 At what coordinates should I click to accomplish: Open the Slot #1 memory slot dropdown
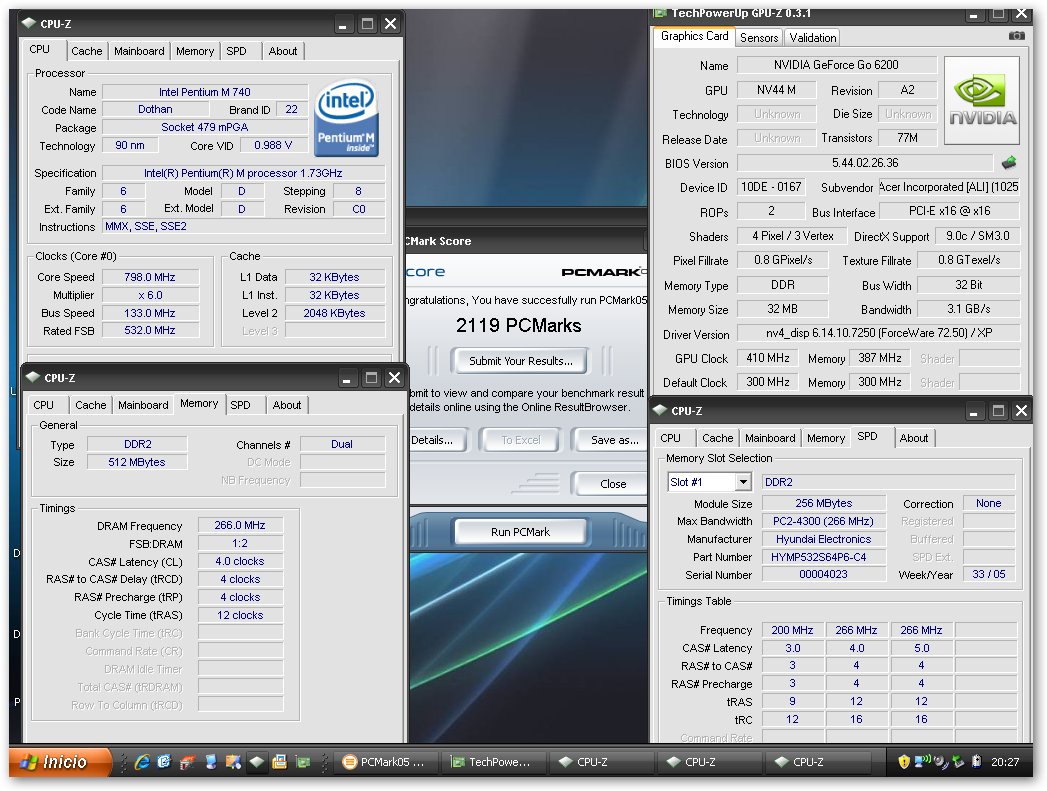(x=743, y=482)
